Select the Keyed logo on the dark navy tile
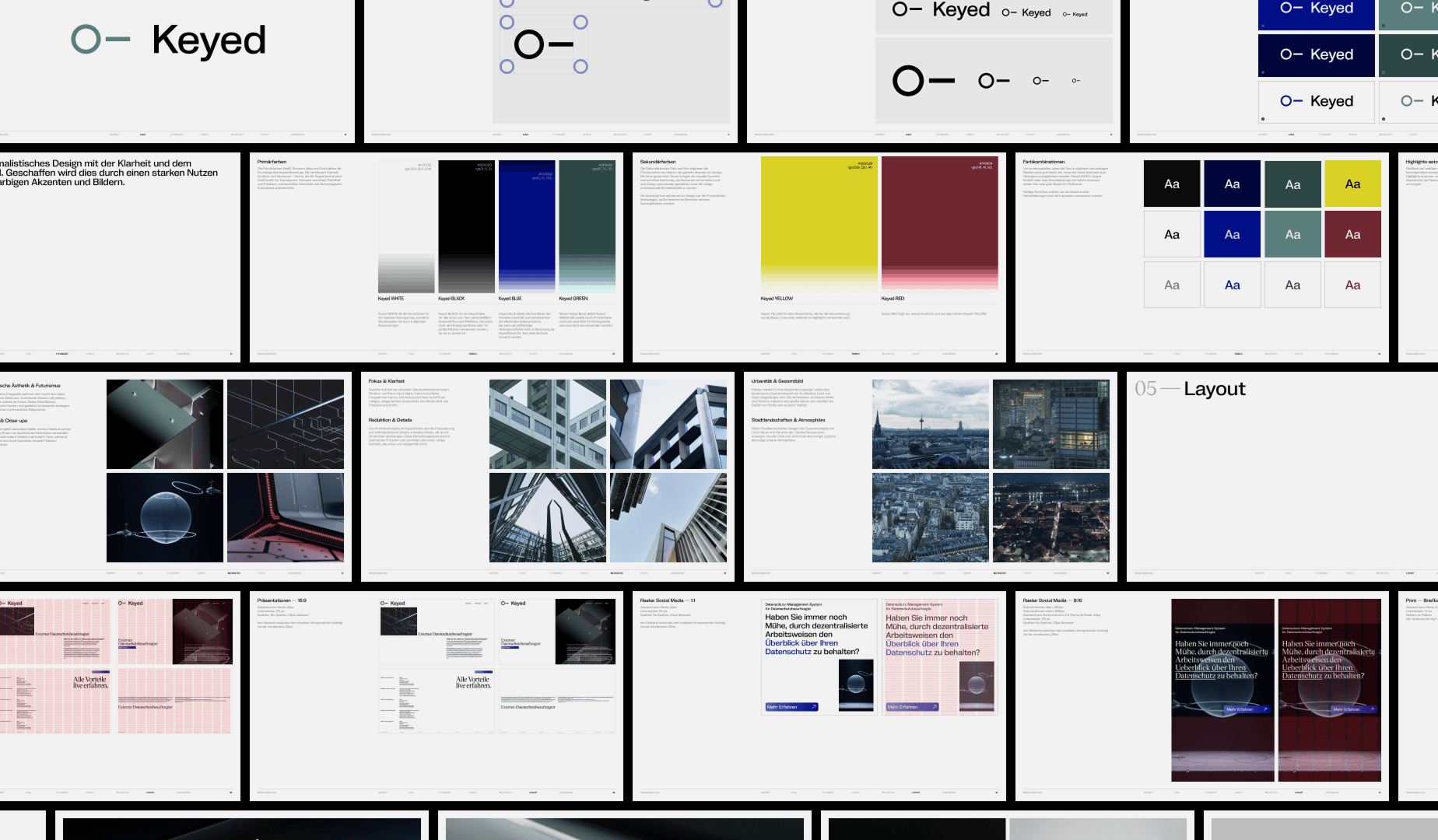Screen dimensions: 1438x840 [x=1317, y=54]
